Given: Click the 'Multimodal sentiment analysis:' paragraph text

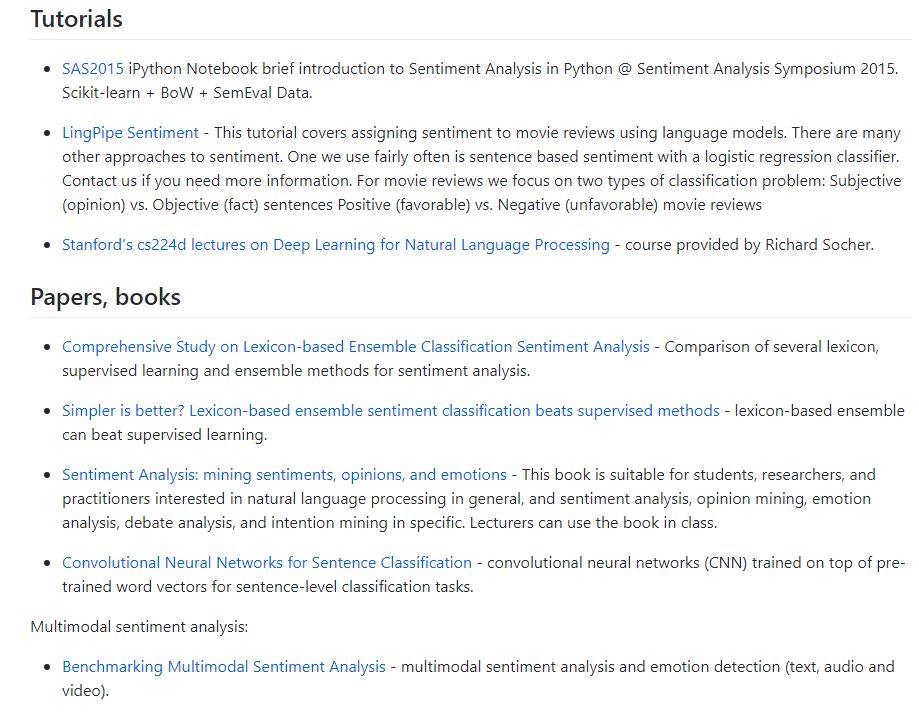Looking at the screenshot, I should [139, 627].
